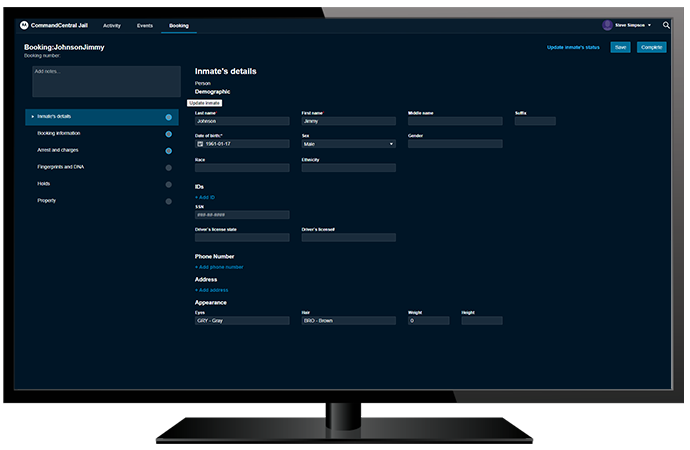Viewport: 690px width, 450px height.
Task: Open the date of birth calendar icon
Action: point(200,144)
